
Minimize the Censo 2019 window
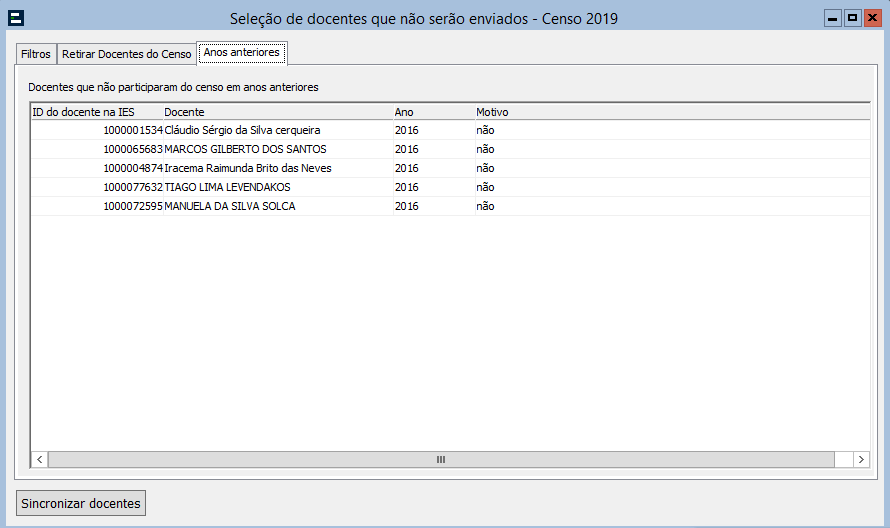coord(832,18)
